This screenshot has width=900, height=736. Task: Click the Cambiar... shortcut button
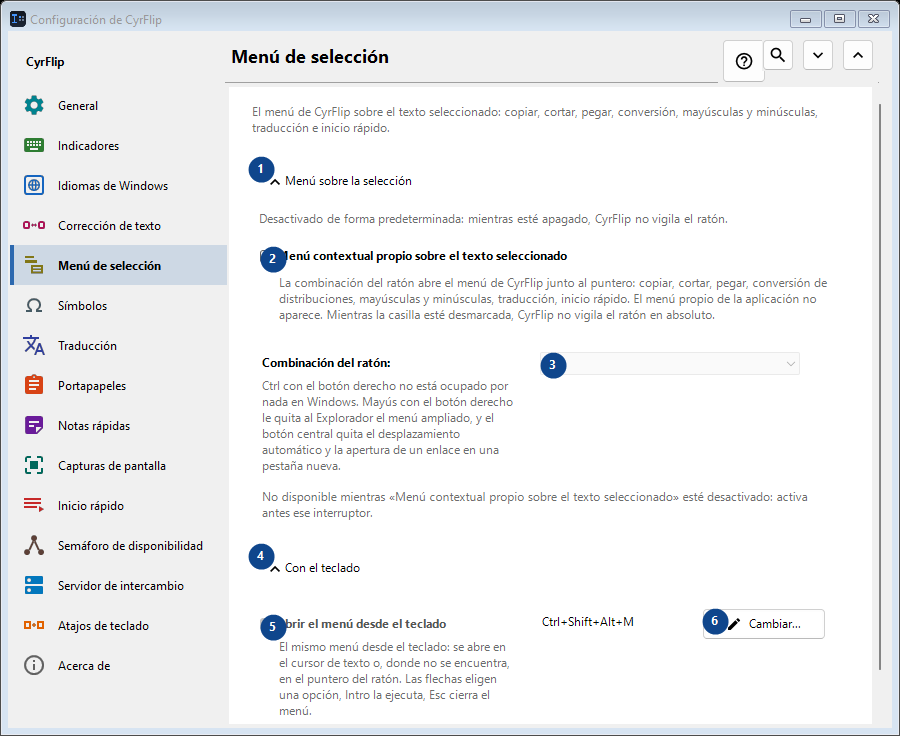point(764,624)
